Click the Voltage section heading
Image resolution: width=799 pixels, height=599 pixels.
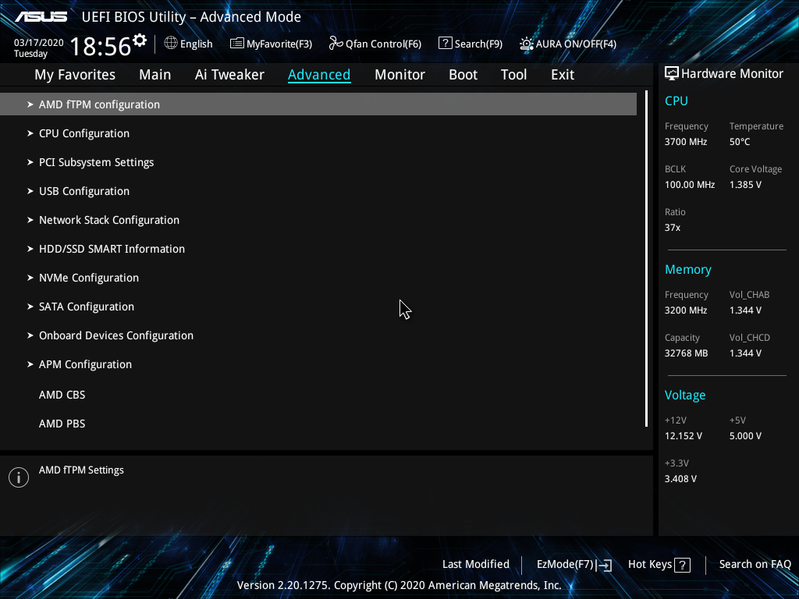(x=685, y=395)
